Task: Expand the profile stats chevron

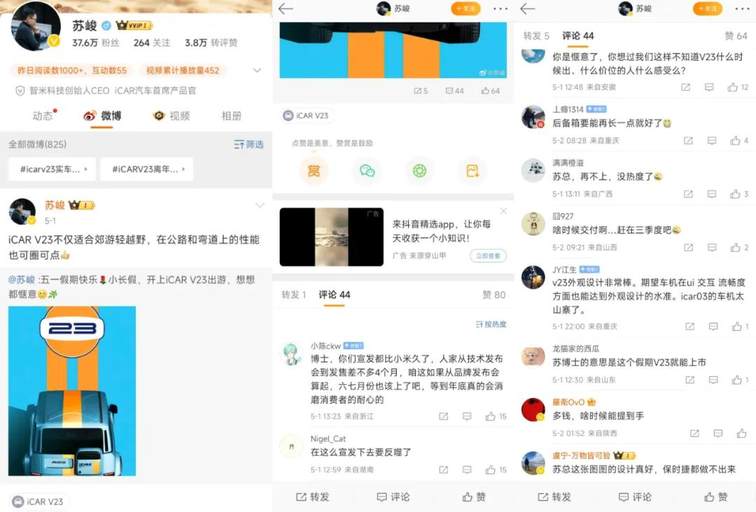Action: [x=257, y=70]
